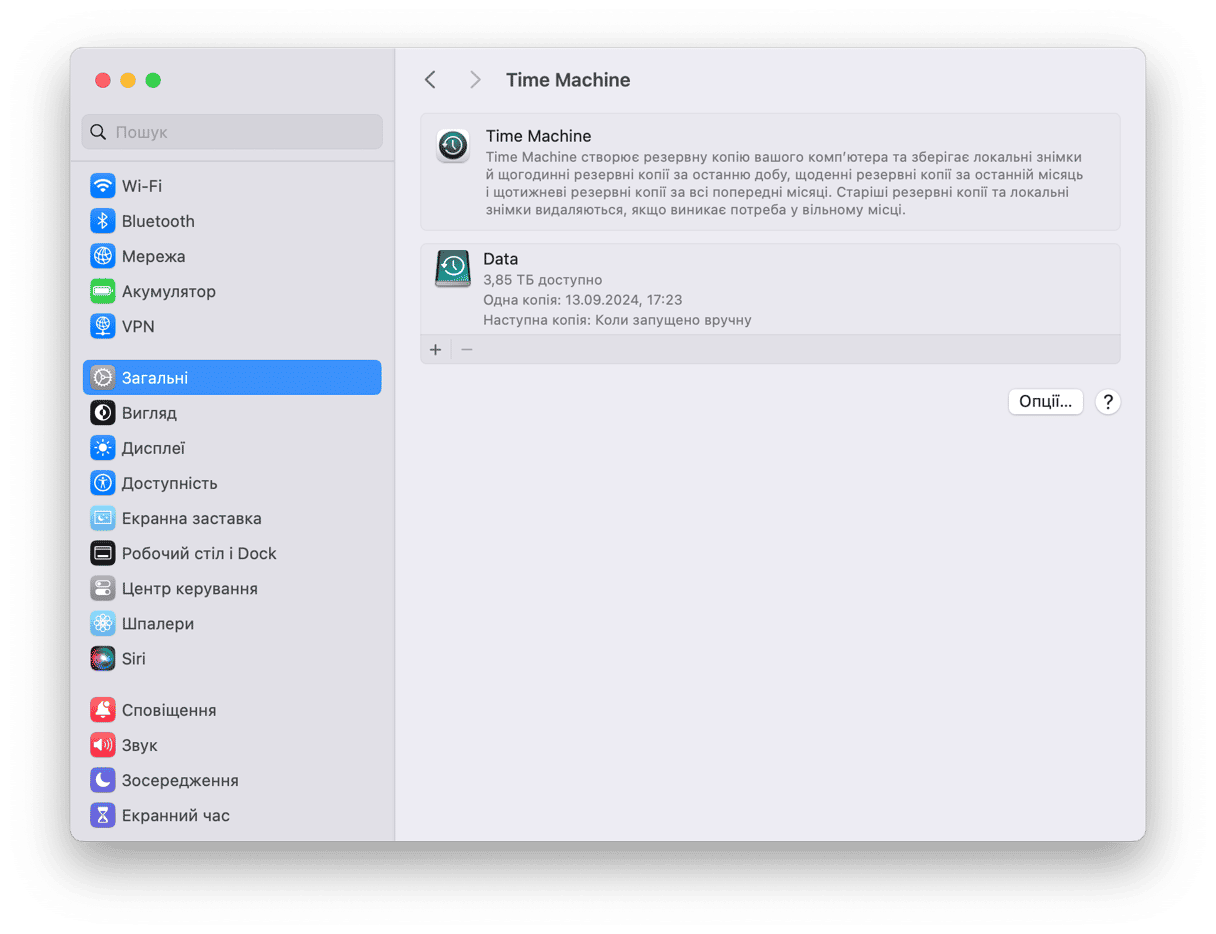Screen dimensions: 1216x934
Task: Close the System Settings window
Action: [102, 80]
